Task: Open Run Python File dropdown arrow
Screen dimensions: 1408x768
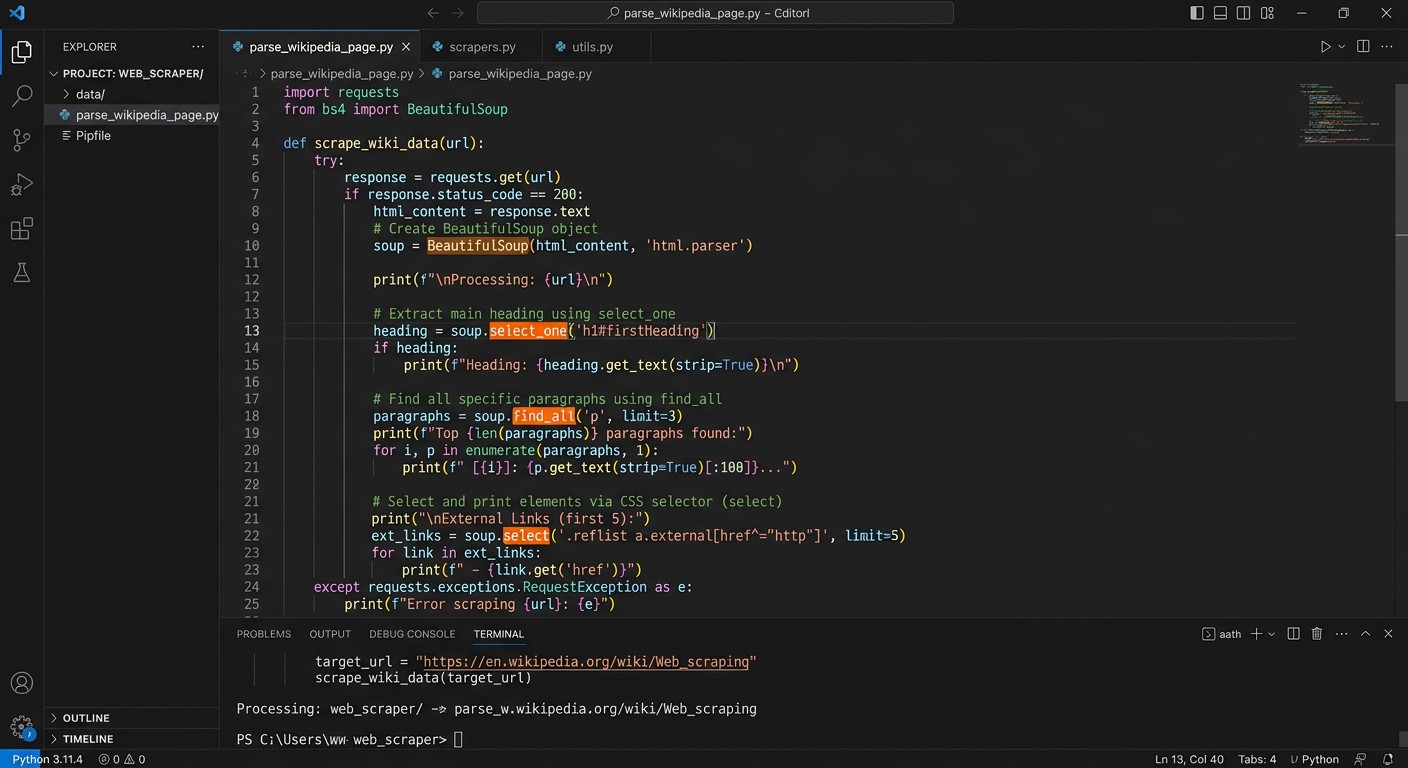Action: (1341, 47)
